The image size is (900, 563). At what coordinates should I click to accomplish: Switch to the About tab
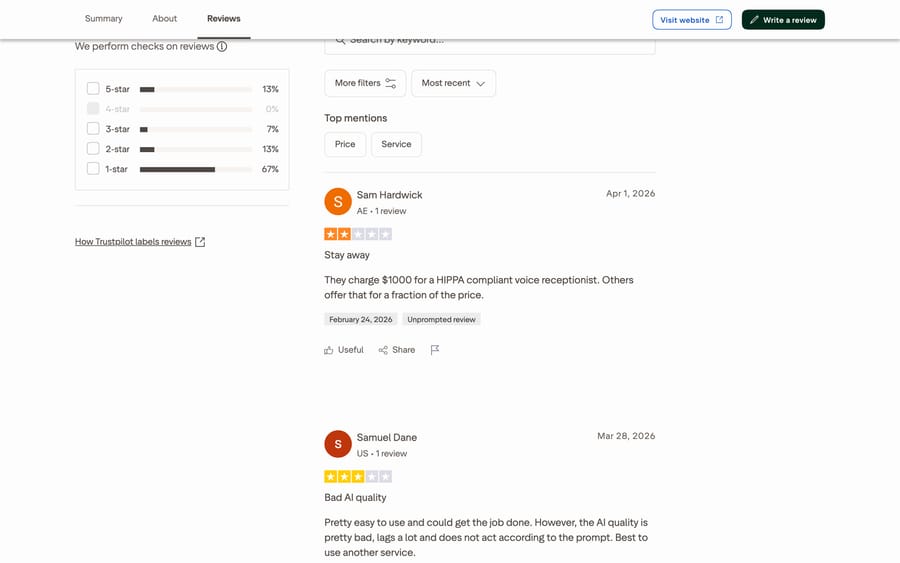pos(164,18)
